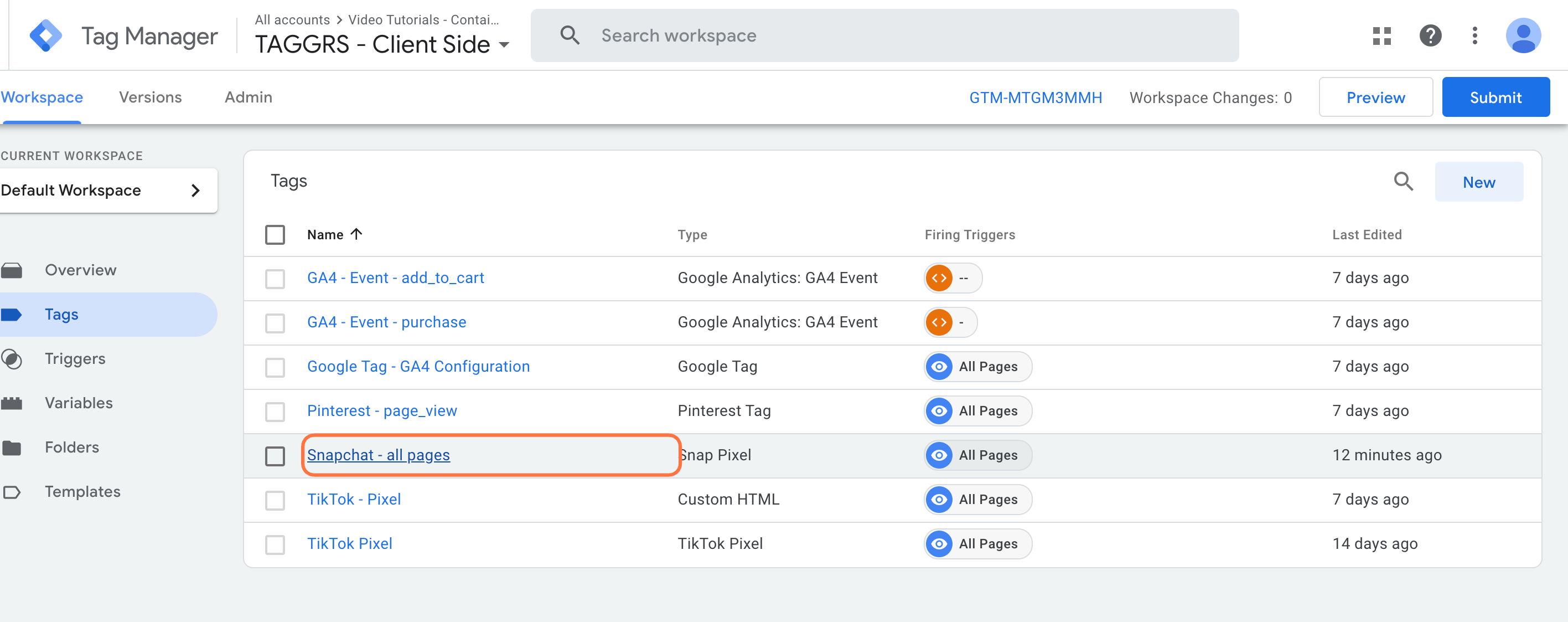Viewport: 1568px width, 622px height.
Task: Click the orange trigger icon for purchase tag
Action: (939, 322)
